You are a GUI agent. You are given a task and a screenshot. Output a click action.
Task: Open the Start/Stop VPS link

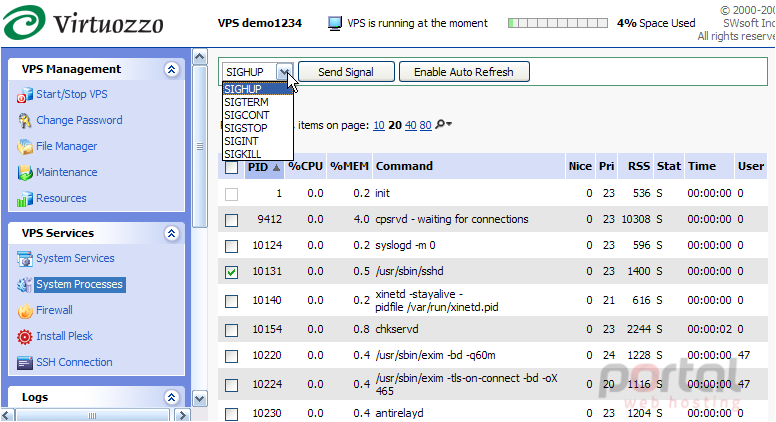(x=72, y=94)
